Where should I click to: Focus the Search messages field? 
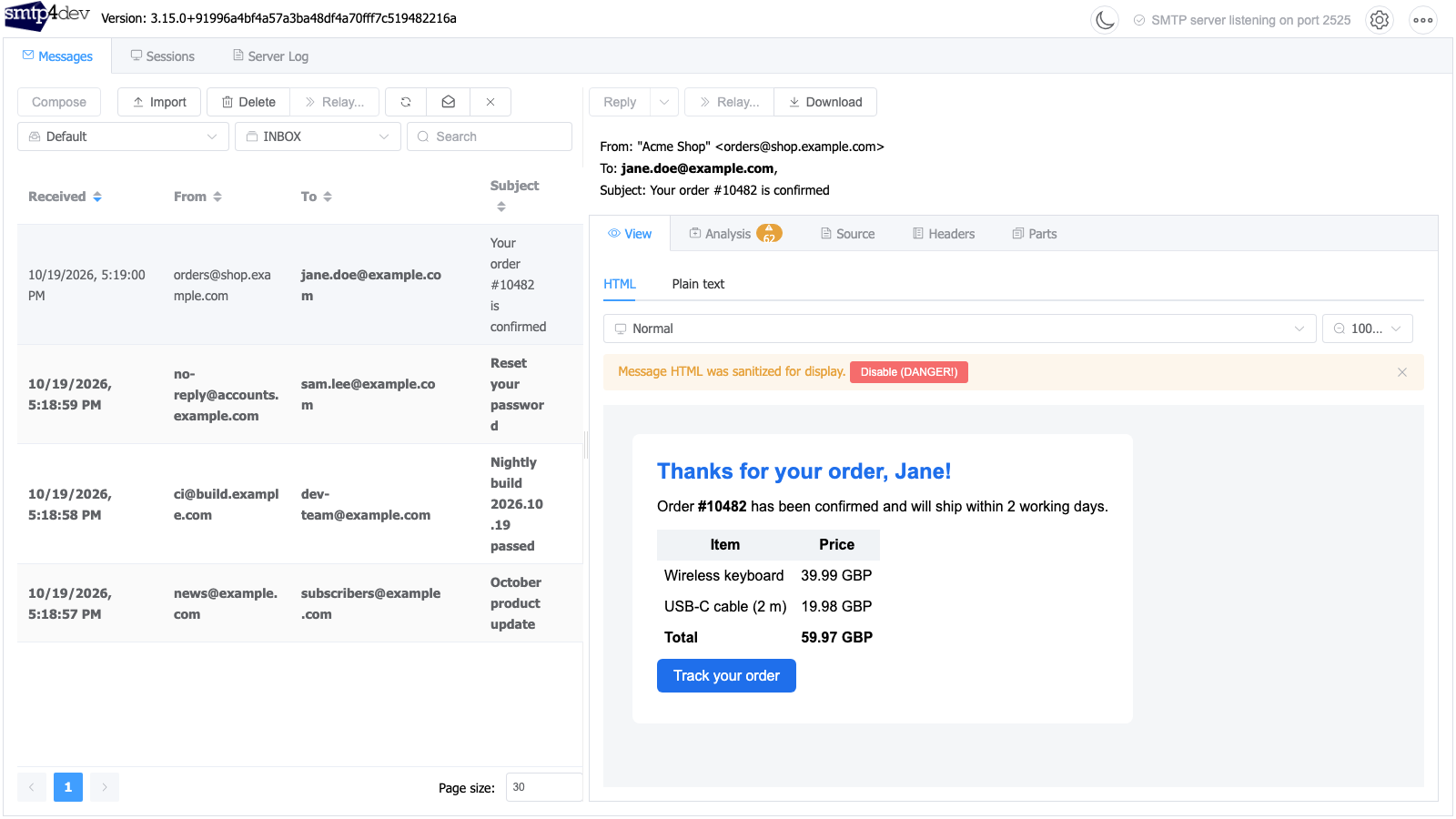click(490, 136)
